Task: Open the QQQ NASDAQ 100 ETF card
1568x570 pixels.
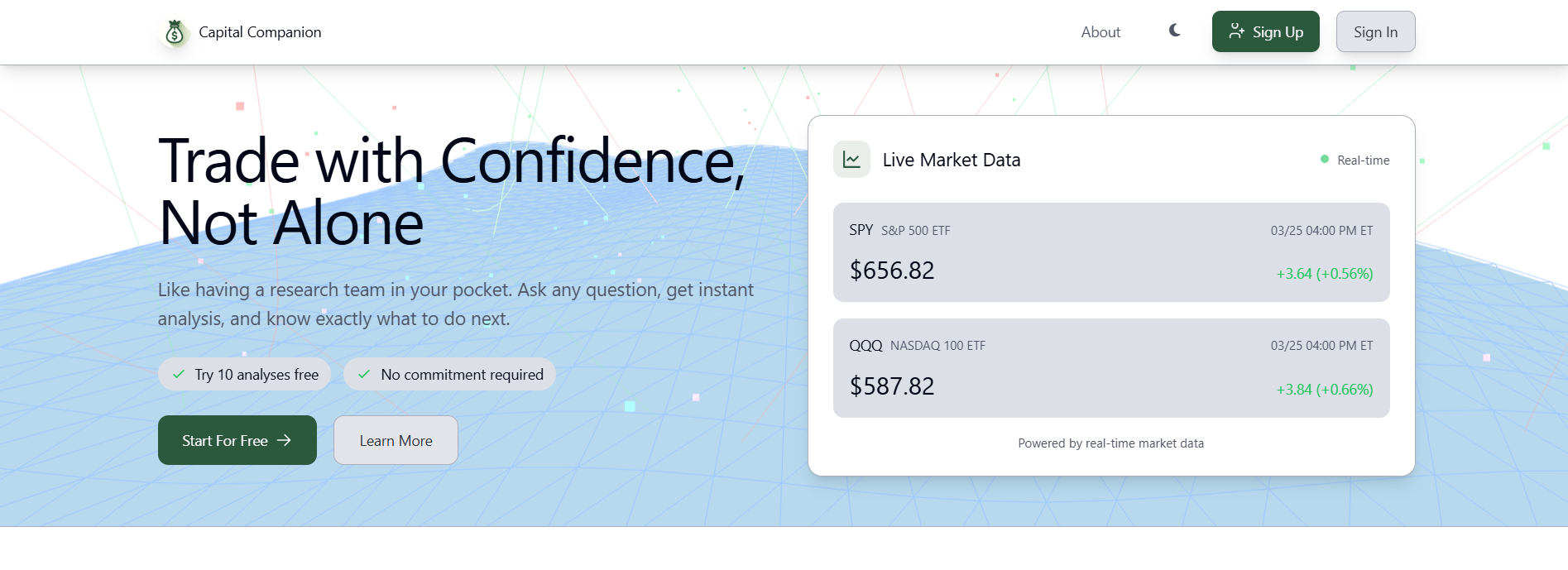Action: pyautogui.click(x=1111, y=368)
